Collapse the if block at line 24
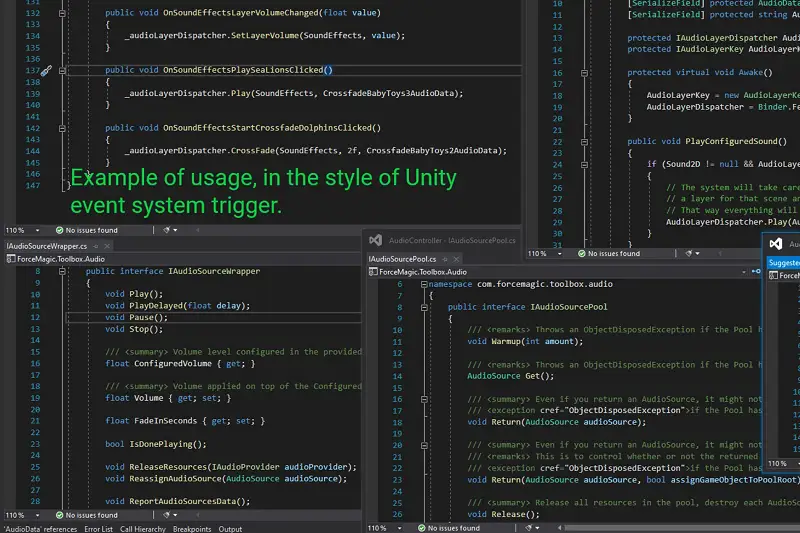 click(x=585, y=165)
